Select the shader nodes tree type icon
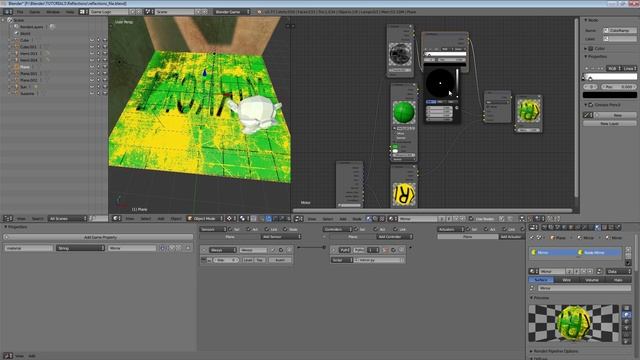Viewport: 640px width, 360px height. (x=369, y=219)
